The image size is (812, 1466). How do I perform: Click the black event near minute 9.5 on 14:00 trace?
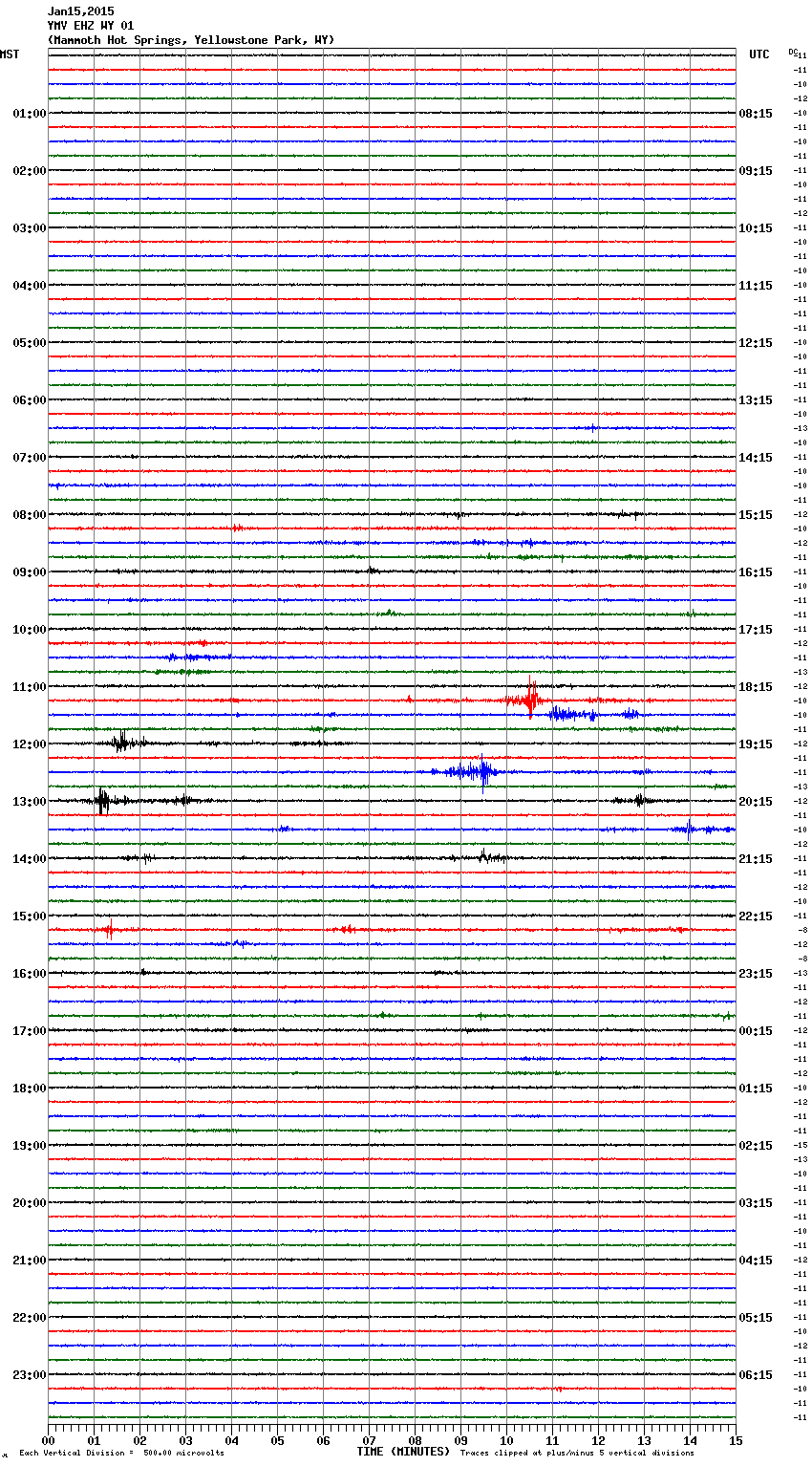[x=487, y=856]
